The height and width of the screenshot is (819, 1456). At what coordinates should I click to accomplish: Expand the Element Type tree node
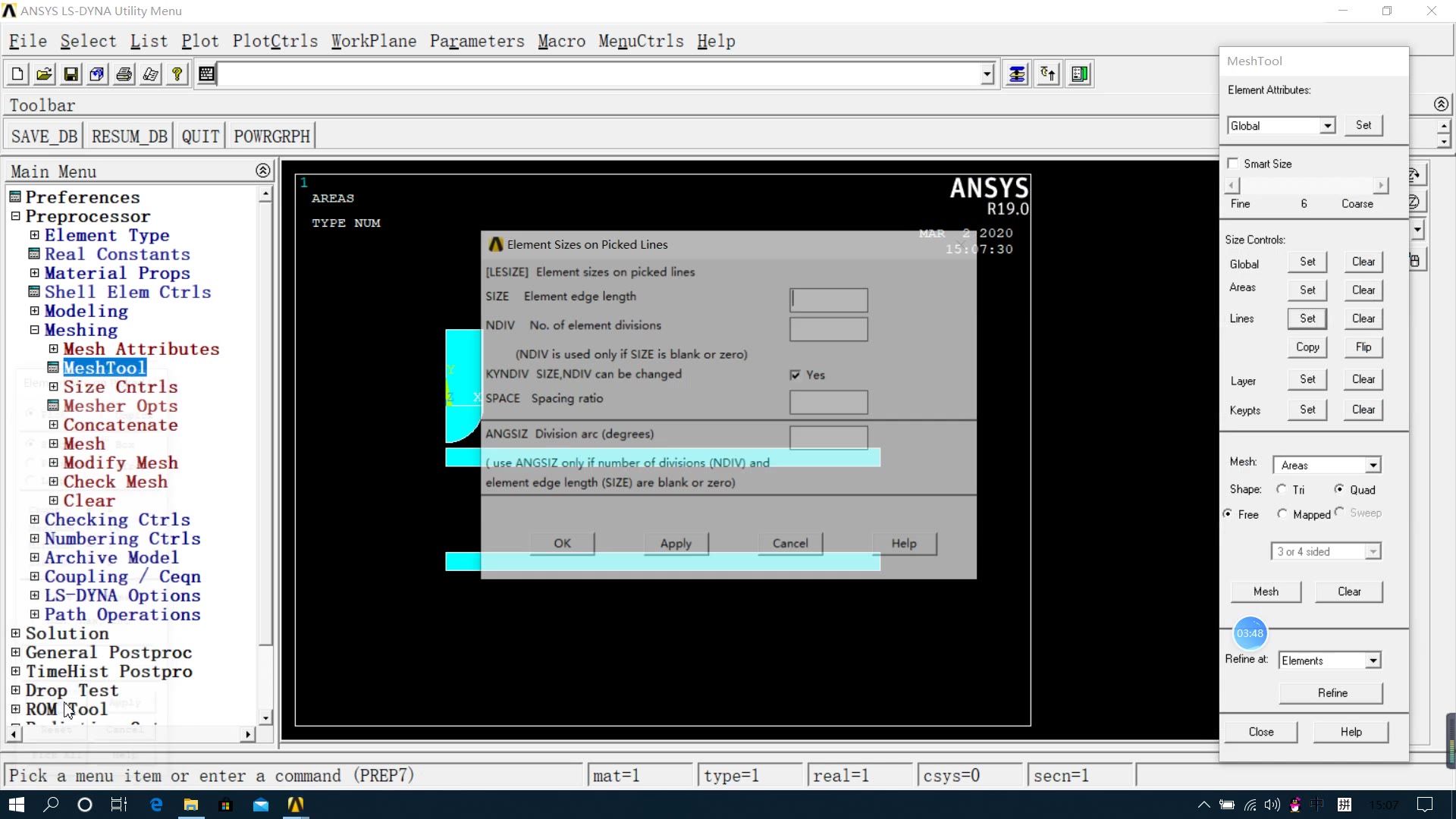(34, 235)
